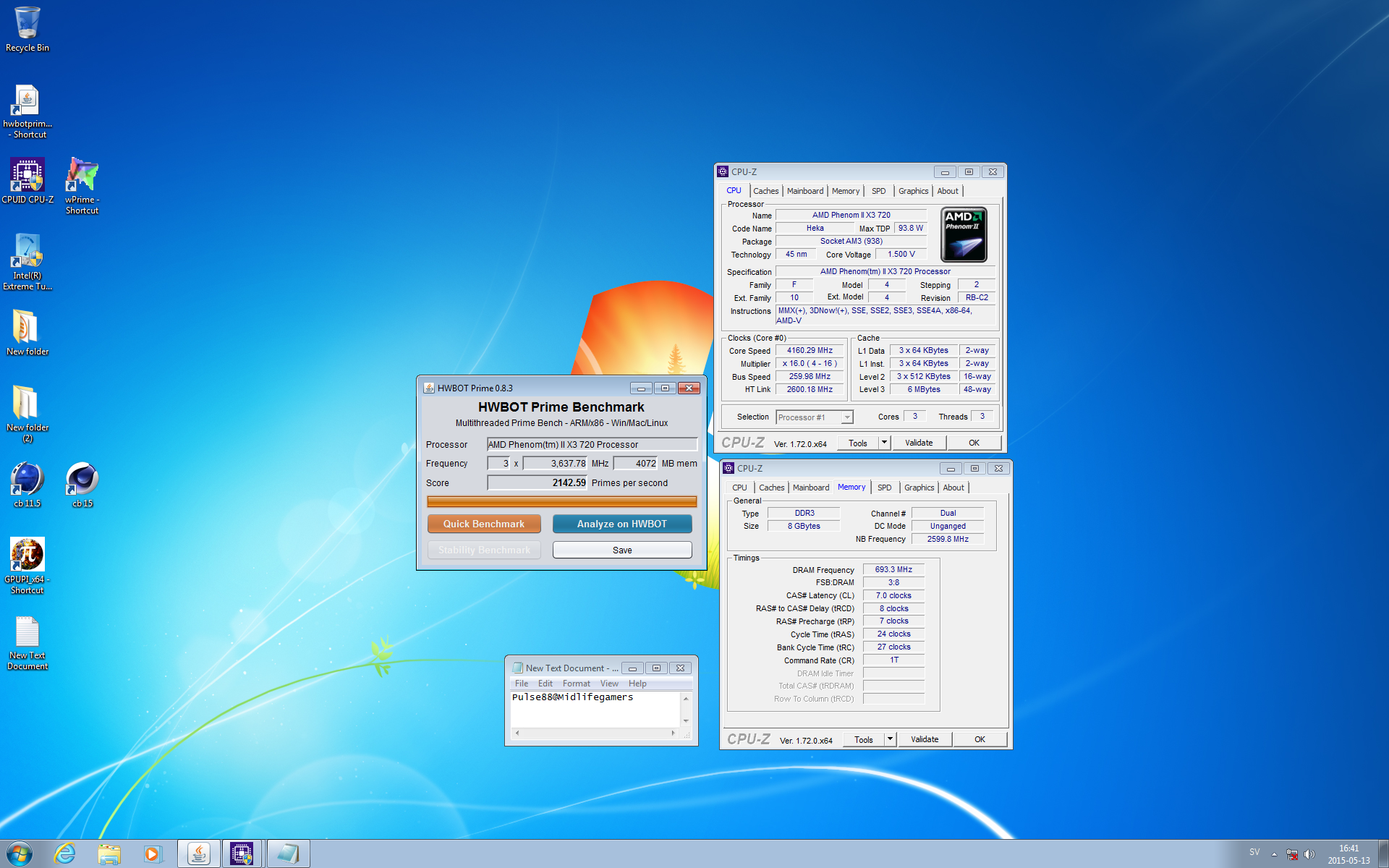Click the SV input language indicator

coord(1254,852)
